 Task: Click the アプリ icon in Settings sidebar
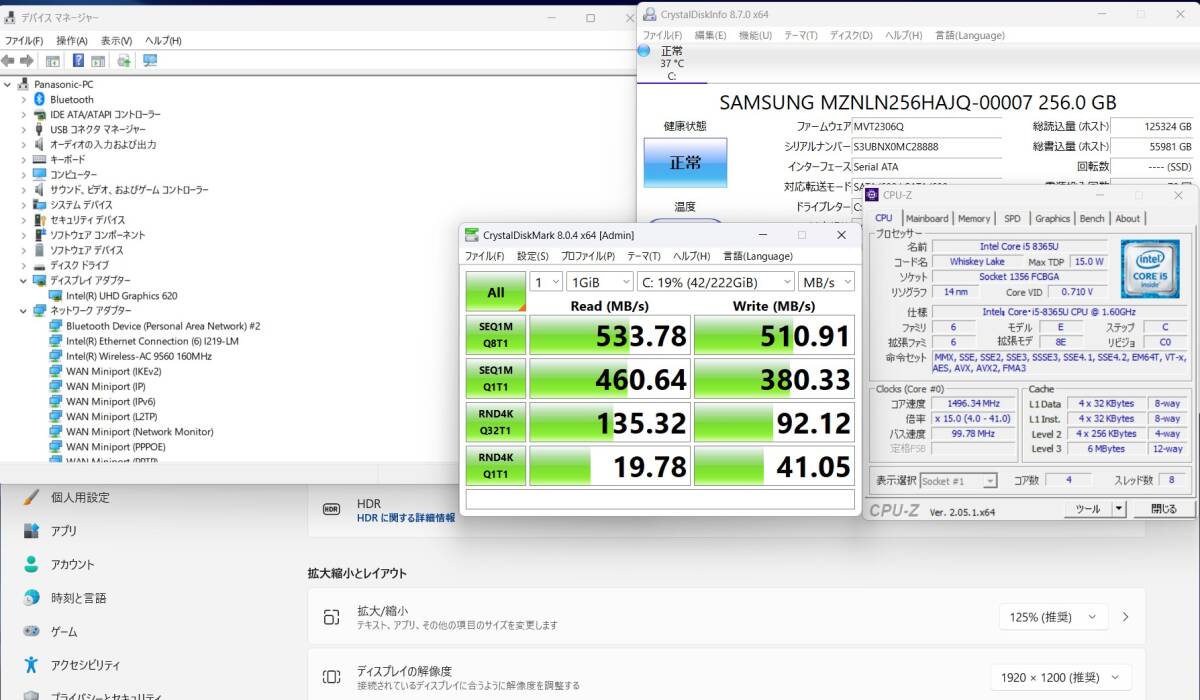(x=32, y=531)
